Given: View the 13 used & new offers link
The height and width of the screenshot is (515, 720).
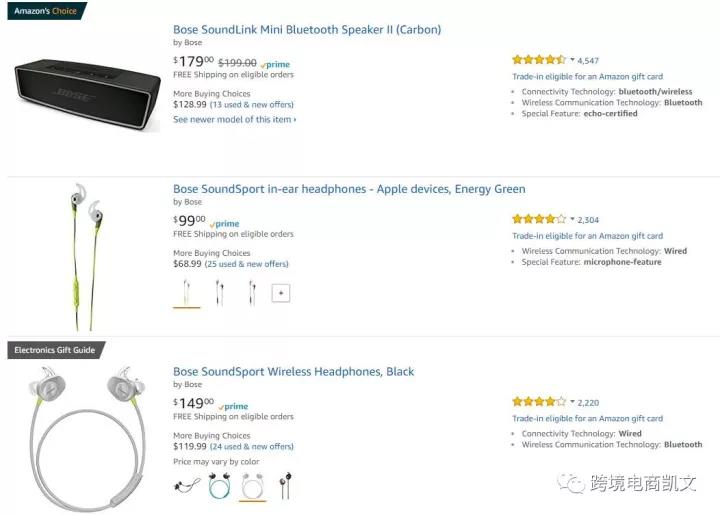Looking at the screenshot, I should tap(252, 105).
